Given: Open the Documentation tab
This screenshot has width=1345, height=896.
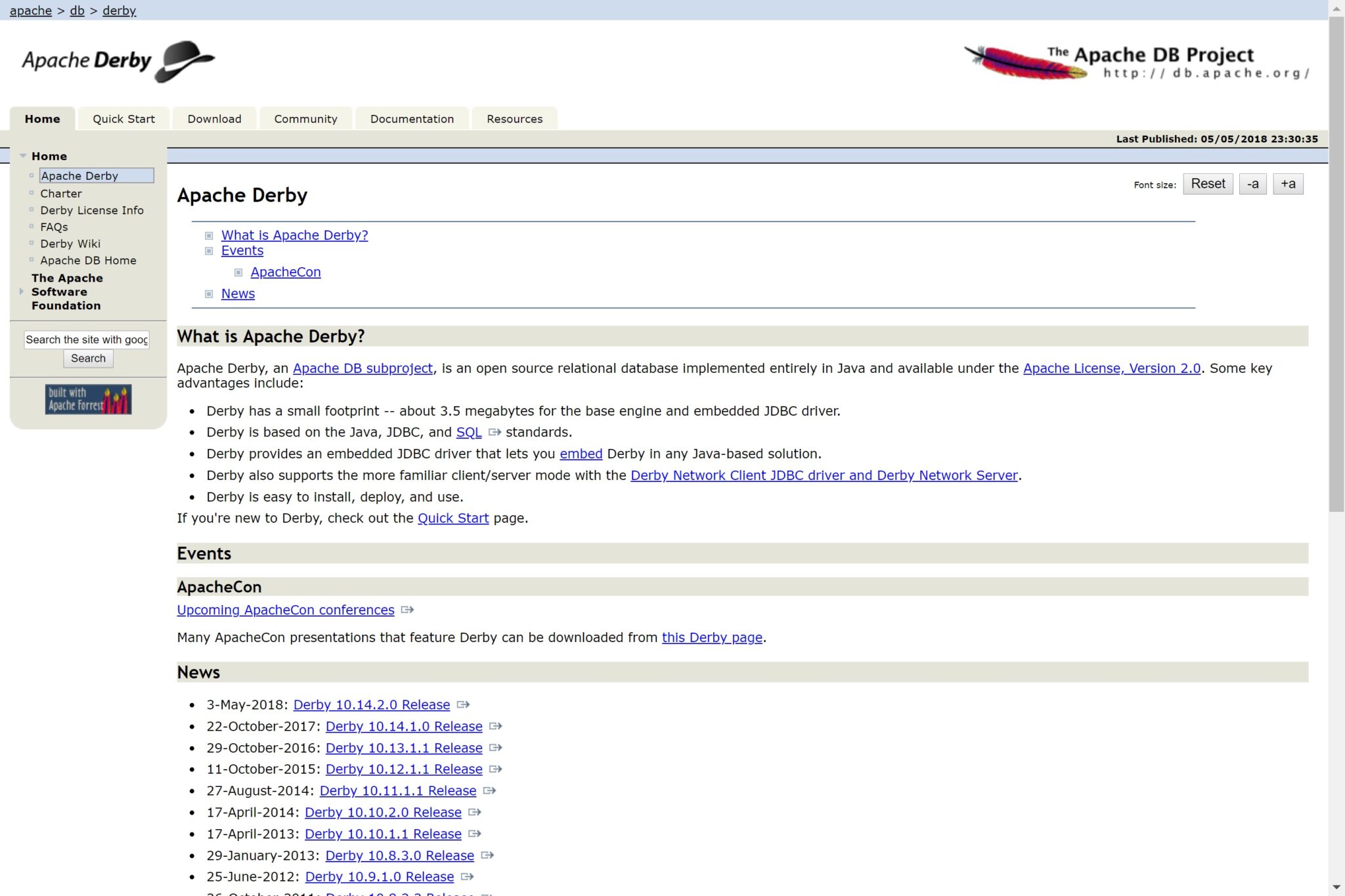Looking at the screenshot, I should 412,118.
